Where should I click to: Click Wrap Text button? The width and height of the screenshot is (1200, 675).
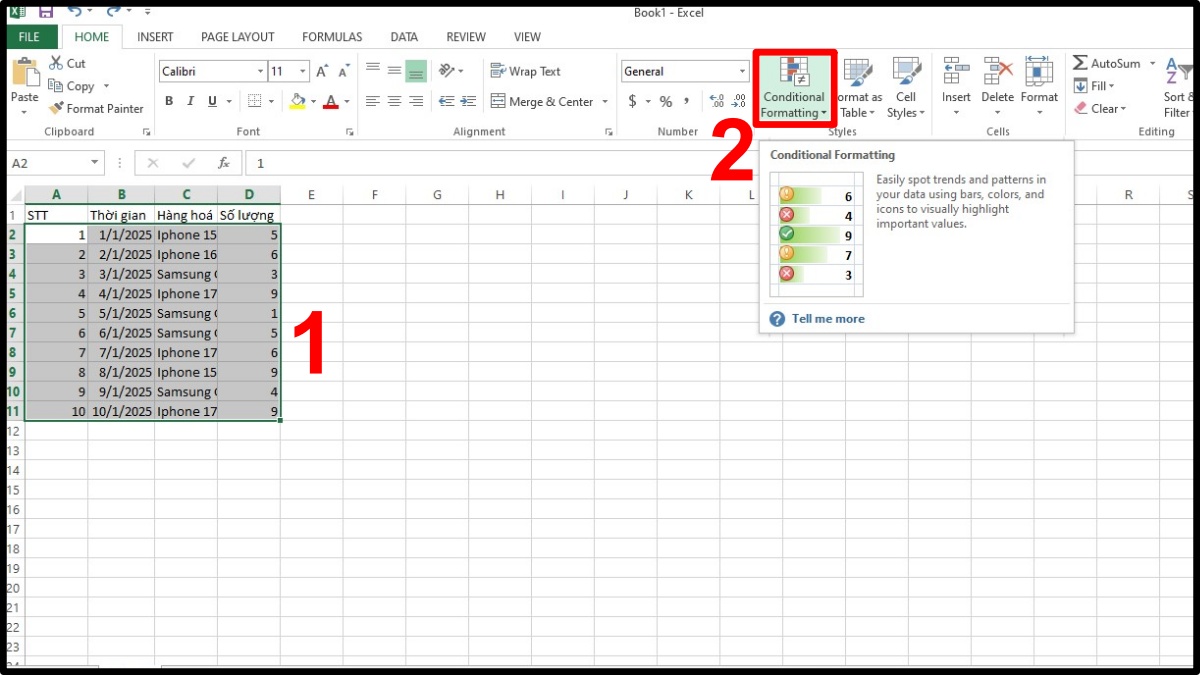[526, 71]
